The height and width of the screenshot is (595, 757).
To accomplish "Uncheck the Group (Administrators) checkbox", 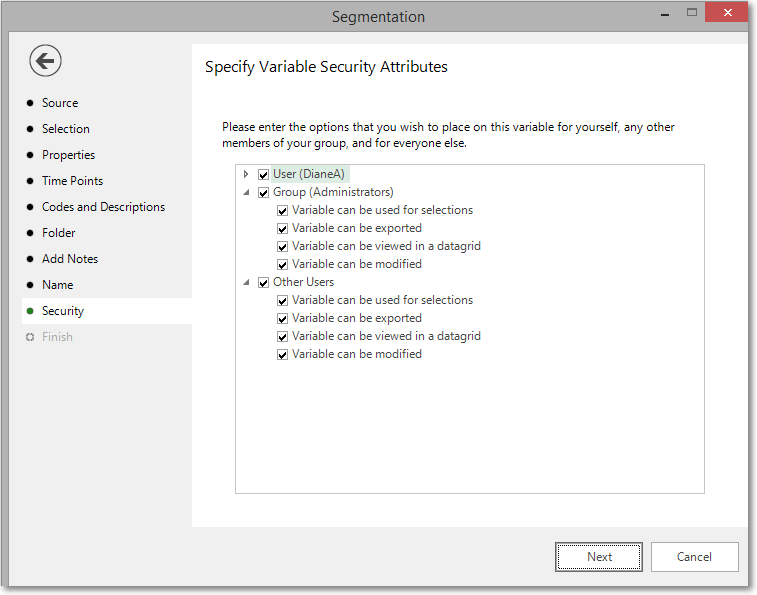I will (x=264, y=193).
